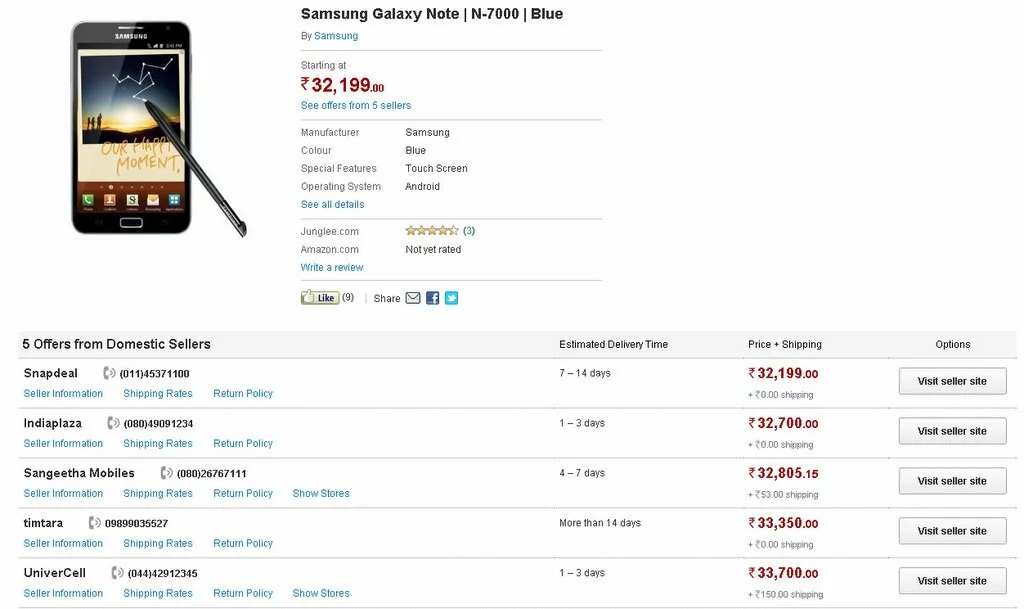Click the phone icon beside UniverCell
Viewport: 1024px width, 609px height.
coord(117,573)
